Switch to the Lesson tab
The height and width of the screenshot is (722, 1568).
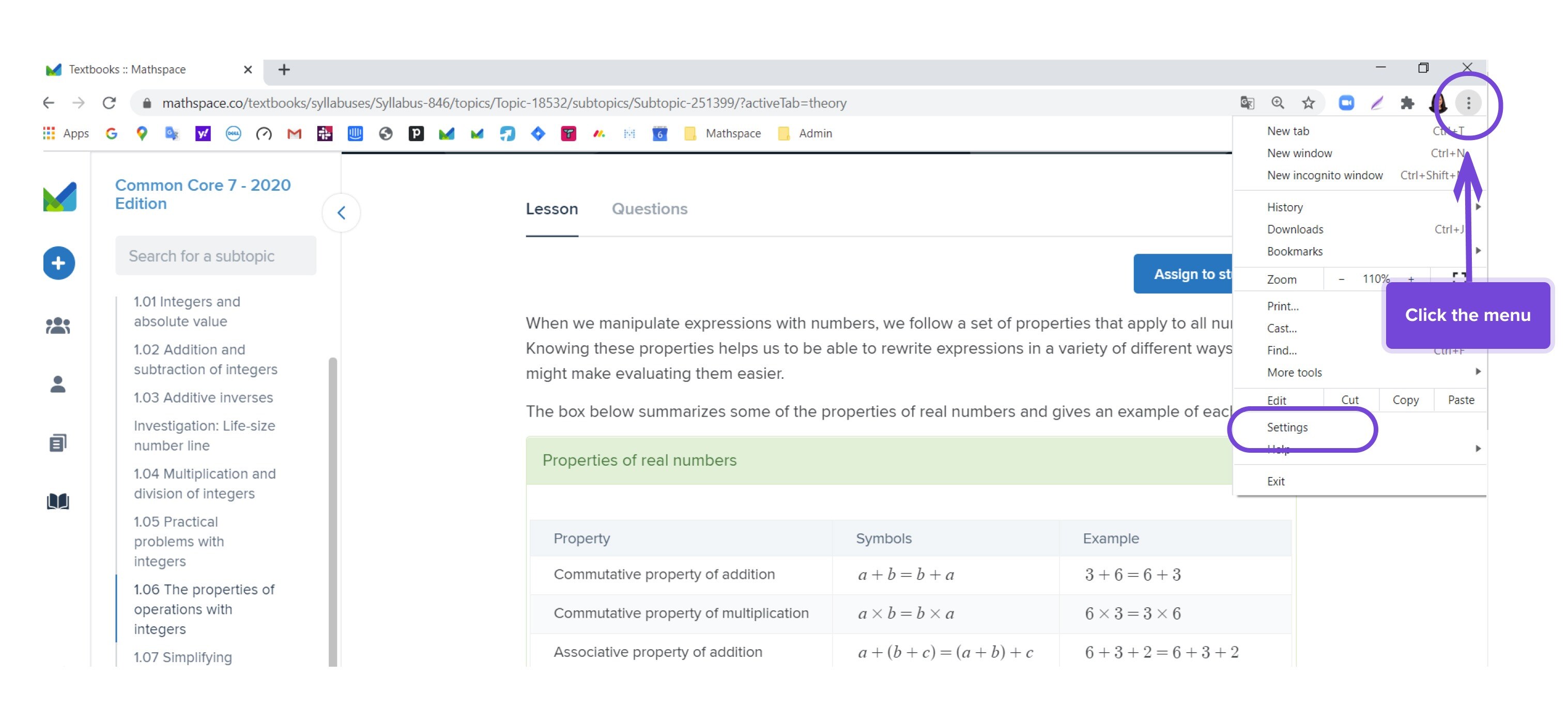(551, 209)
